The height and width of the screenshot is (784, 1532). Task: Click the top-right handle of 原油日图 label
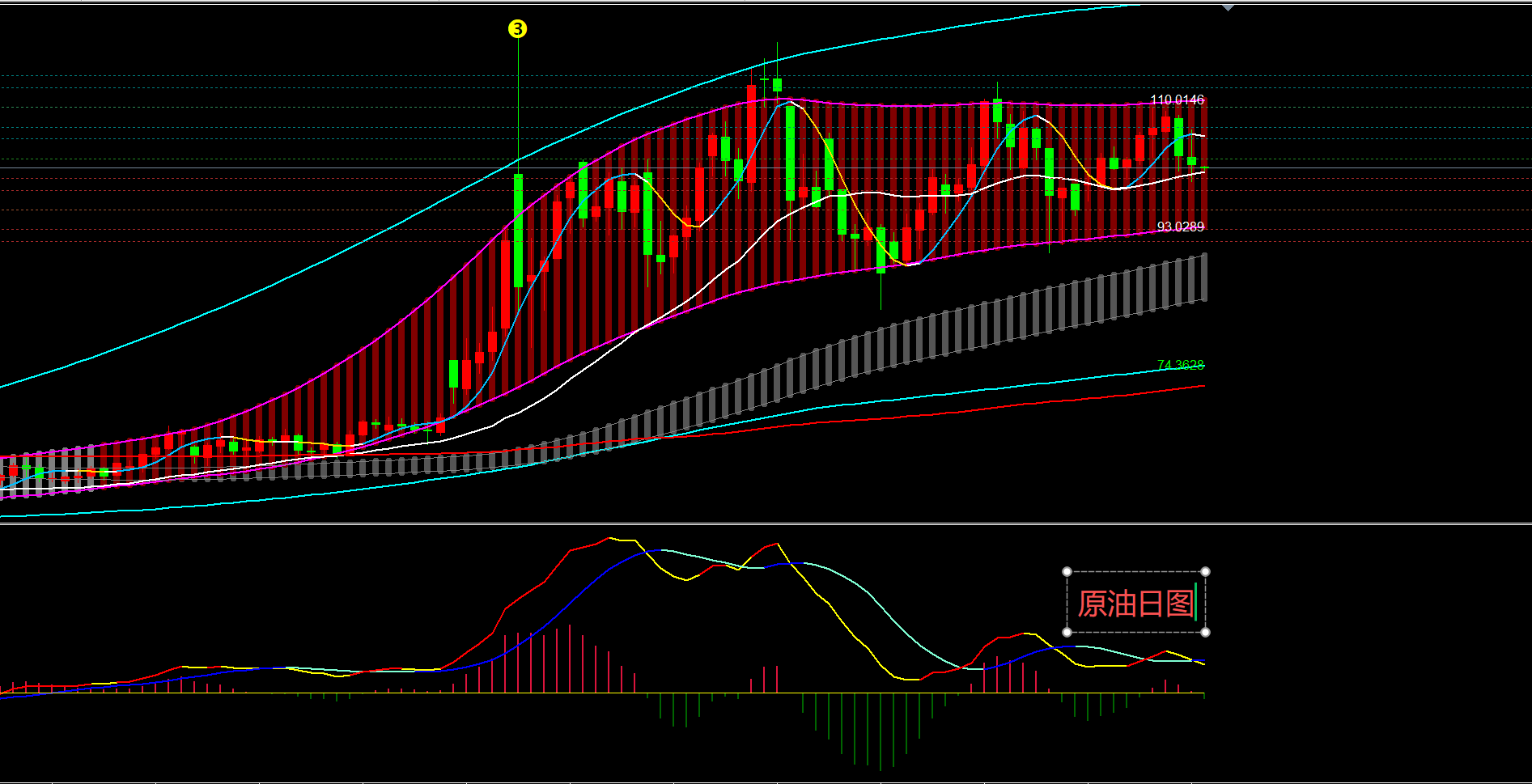[x=1205, y=572]
